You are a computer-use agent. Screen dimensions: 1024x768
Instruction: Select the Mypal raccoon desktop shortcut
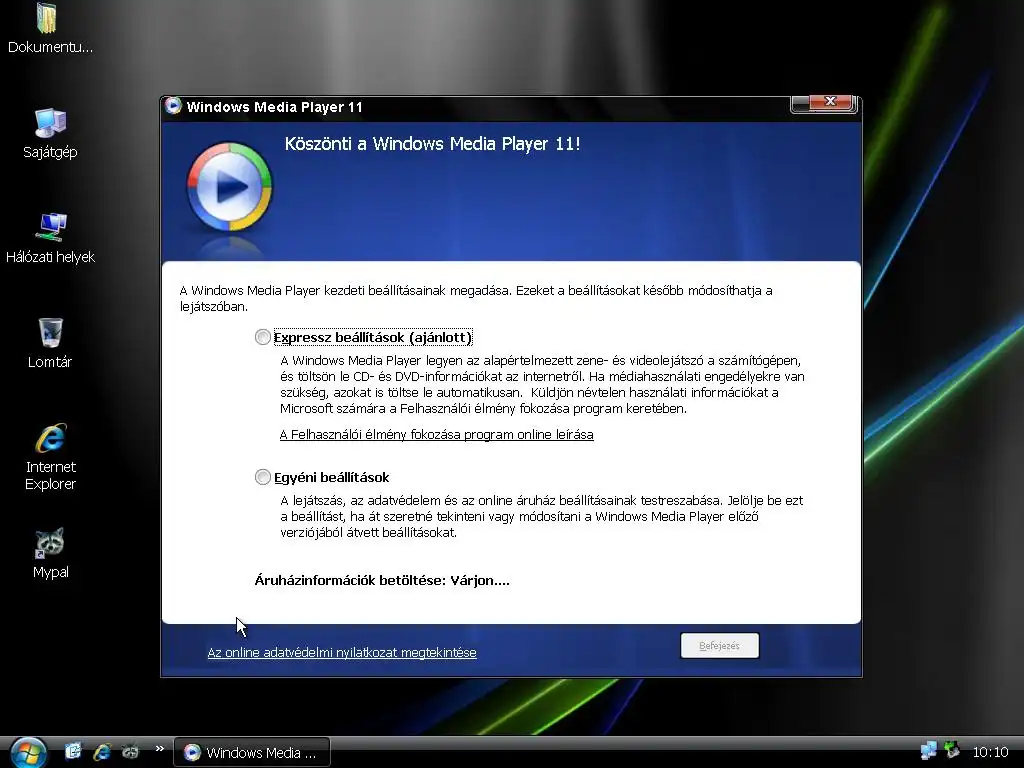click(50, 543)
